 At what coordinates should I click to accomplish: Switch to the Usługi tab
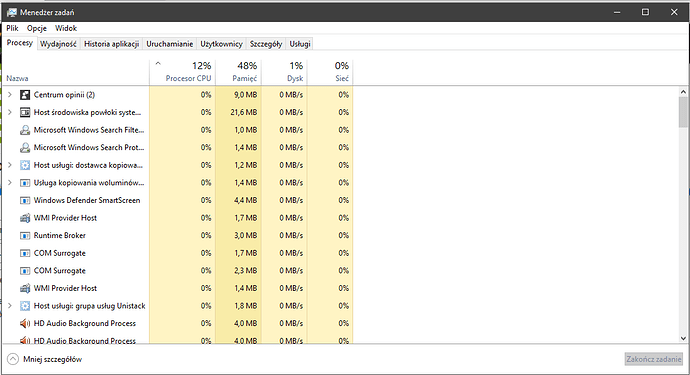300,44
